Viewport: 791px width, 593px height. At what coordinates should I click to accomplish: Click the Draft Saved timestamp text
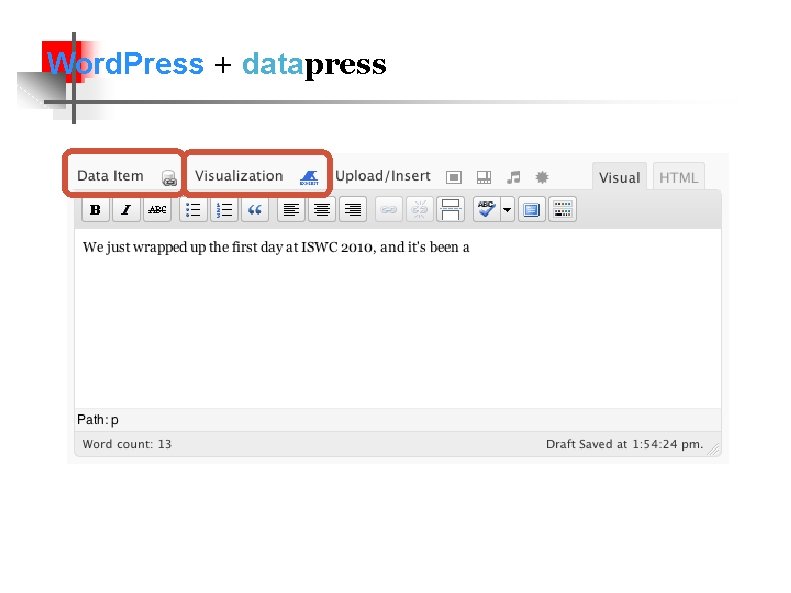click(x=625, y=444)
